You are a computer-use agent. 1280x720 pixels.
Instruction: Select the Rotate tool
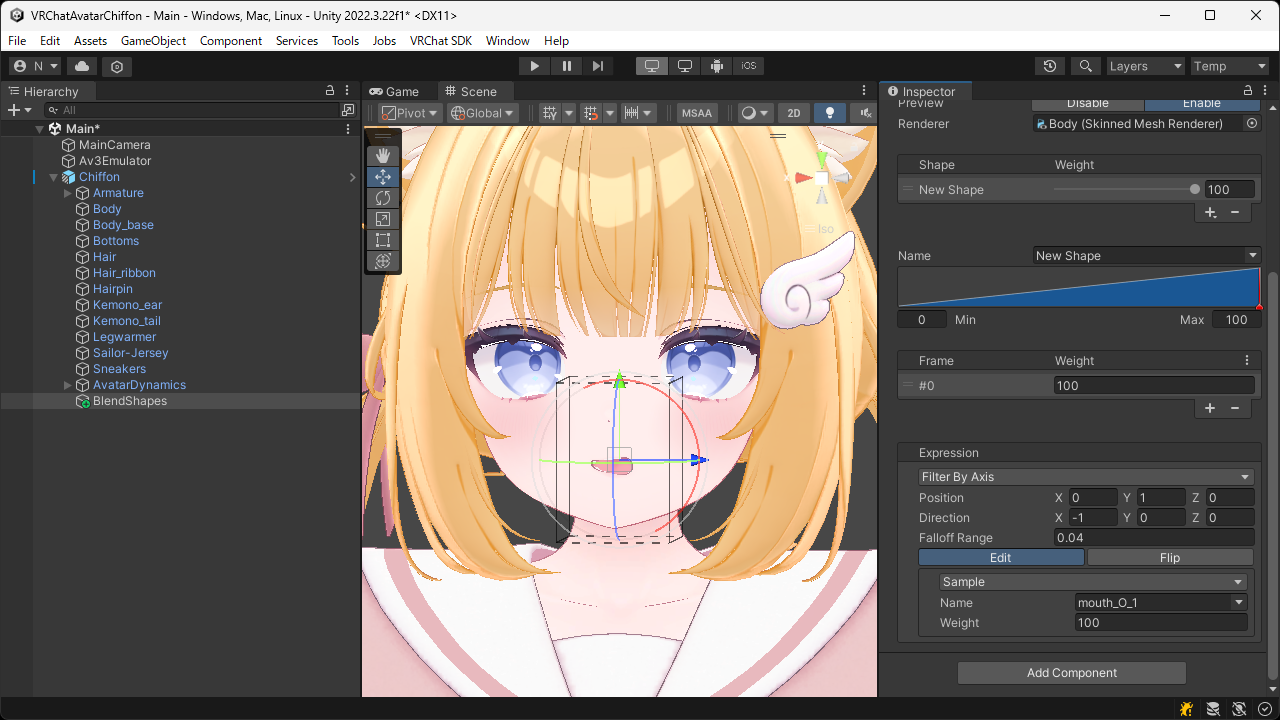[x=383, y=198]
